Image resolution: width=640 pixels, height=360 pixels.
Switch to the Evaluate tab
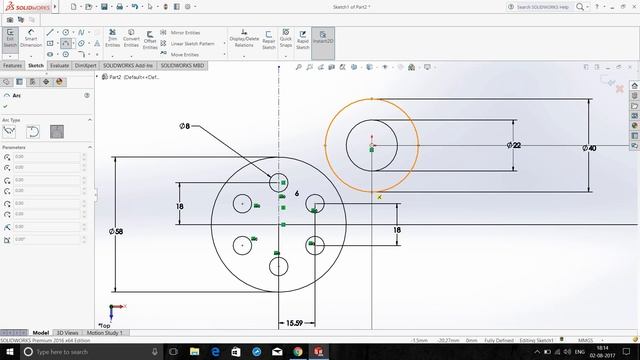coord(60,65)
